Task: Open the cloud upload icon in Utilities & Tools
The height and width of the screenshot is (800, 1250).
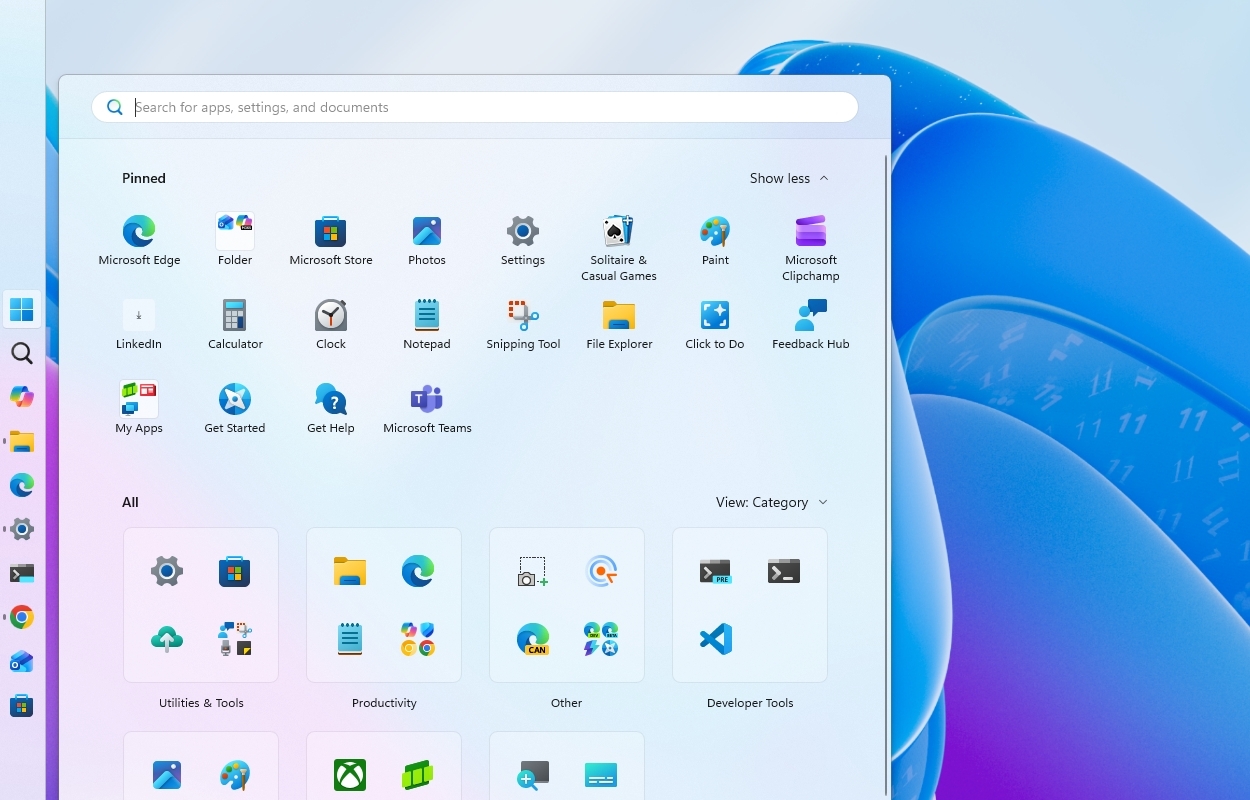Action: click(x=167, y=639)
